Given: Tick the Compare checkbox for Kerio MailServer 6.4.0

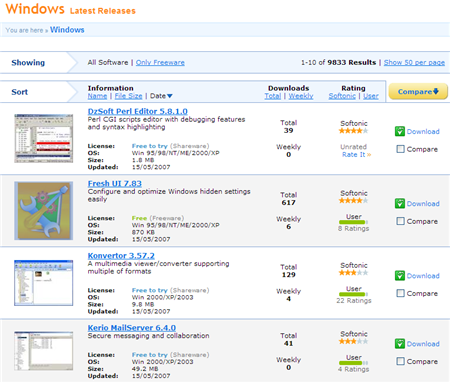Looking at the screenshot, I should pyautogui.click(x=400, y=361).
